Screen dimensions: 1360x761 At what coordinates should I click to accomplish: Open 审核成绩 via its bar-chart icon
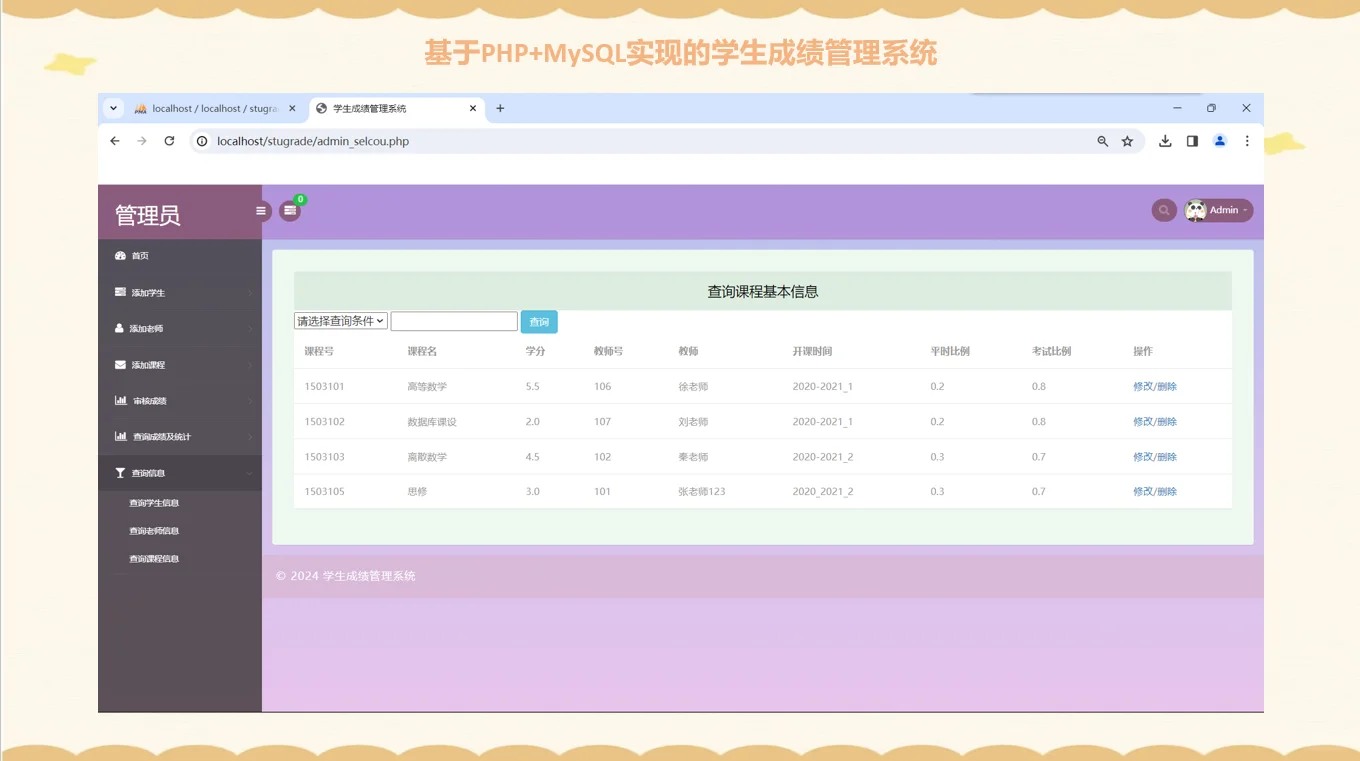121,400
